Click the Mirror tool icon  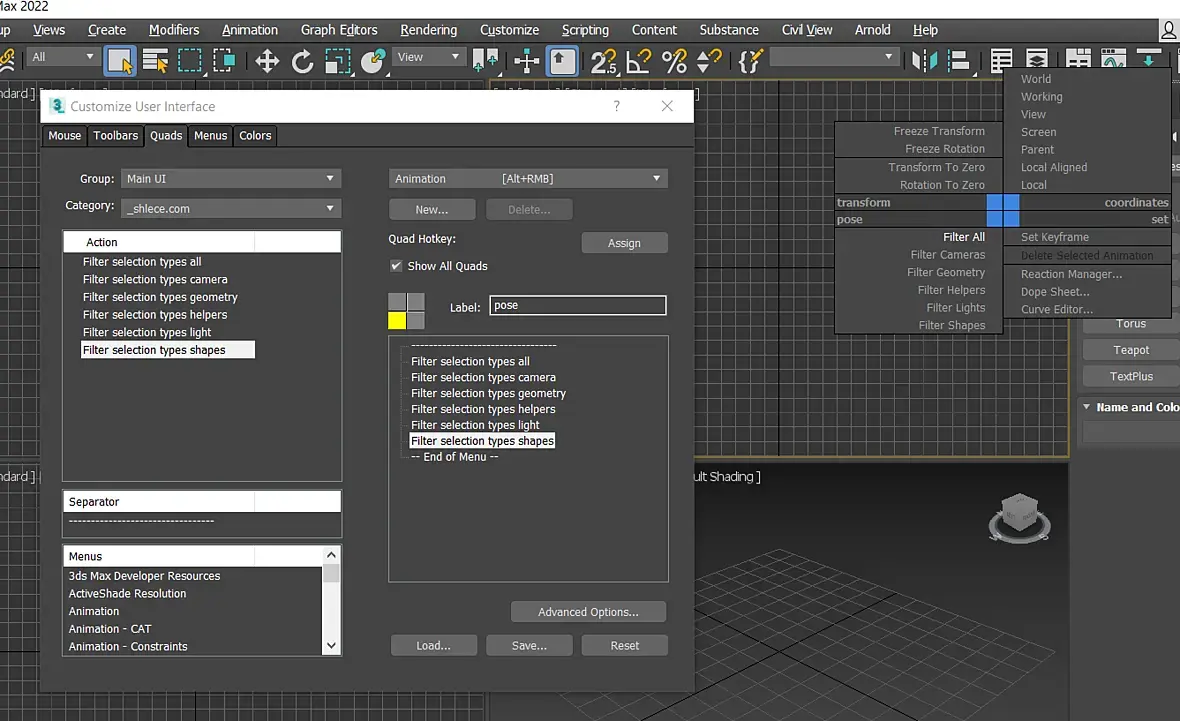923,61
